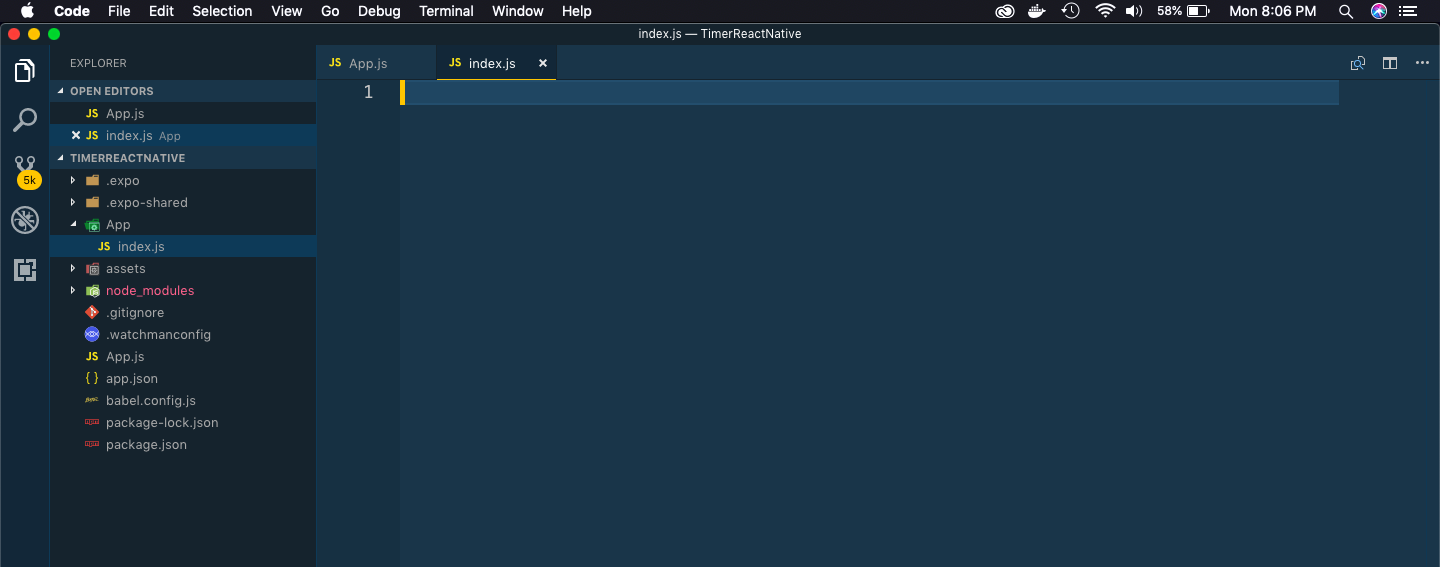
Task: Open the package-lock.json file
Action: 183,423
